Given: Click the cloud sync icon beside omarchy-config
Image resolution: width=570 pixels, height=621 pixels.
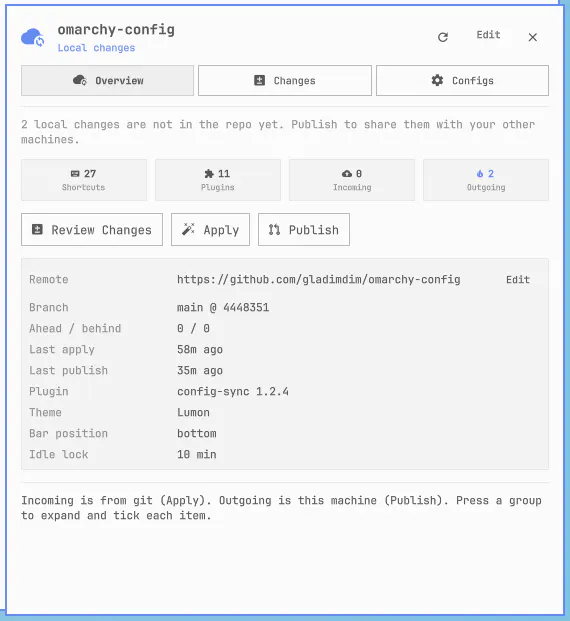Looking at the screenshot, I should pyautogui.click(x=32, y=38).
